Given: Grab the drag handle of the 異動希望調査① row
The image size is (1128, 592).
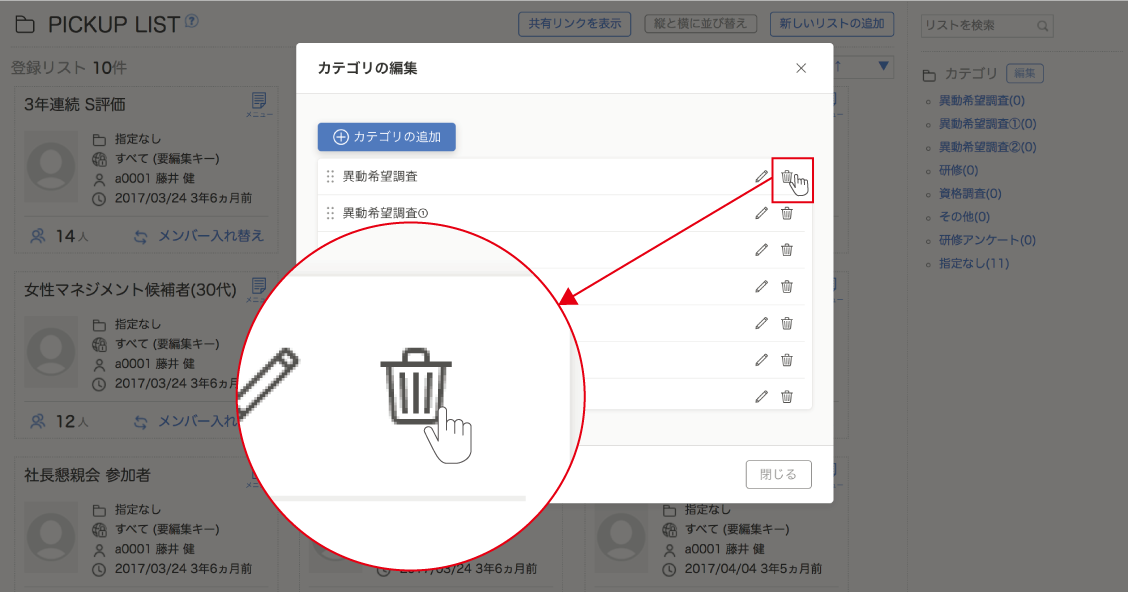Looking at the screenshot, I should click(x=330, y=213).
